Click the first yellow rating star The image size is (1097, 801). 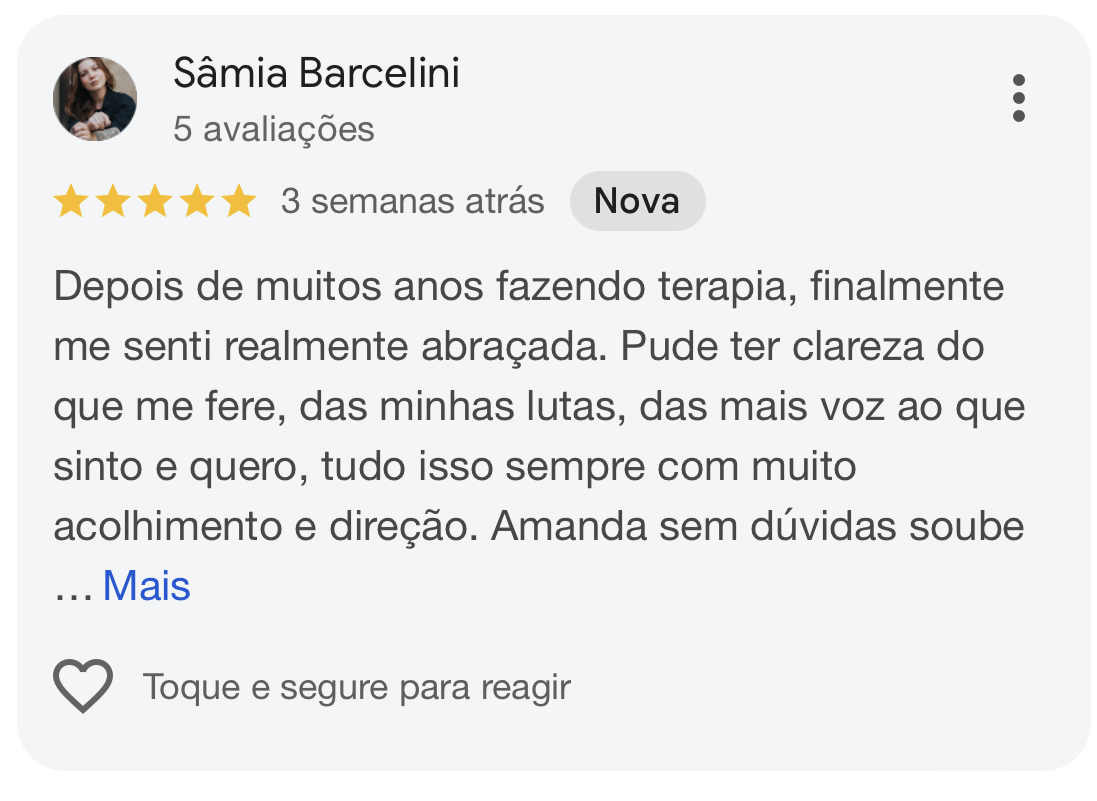click(x=71, y=202)
